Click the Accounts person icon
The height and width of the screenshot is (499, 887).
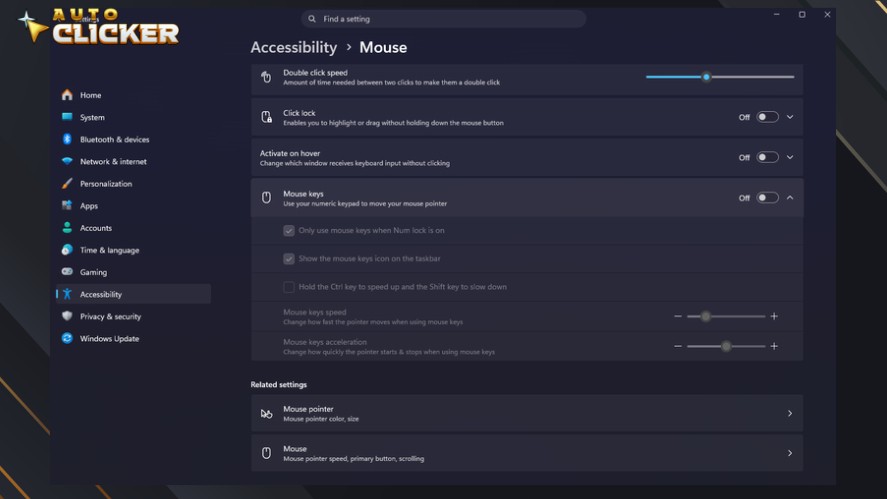pyautogui.click(x=67, y=227)
